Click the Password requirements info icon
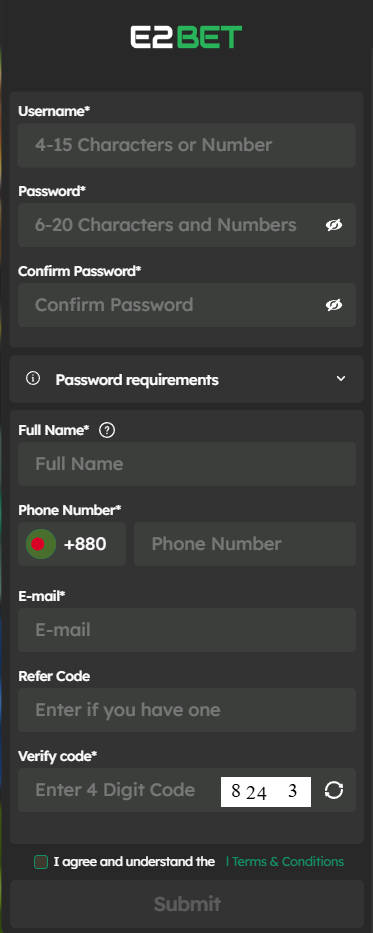The width and height of the screenshot is (373, 933). (33, 378)
